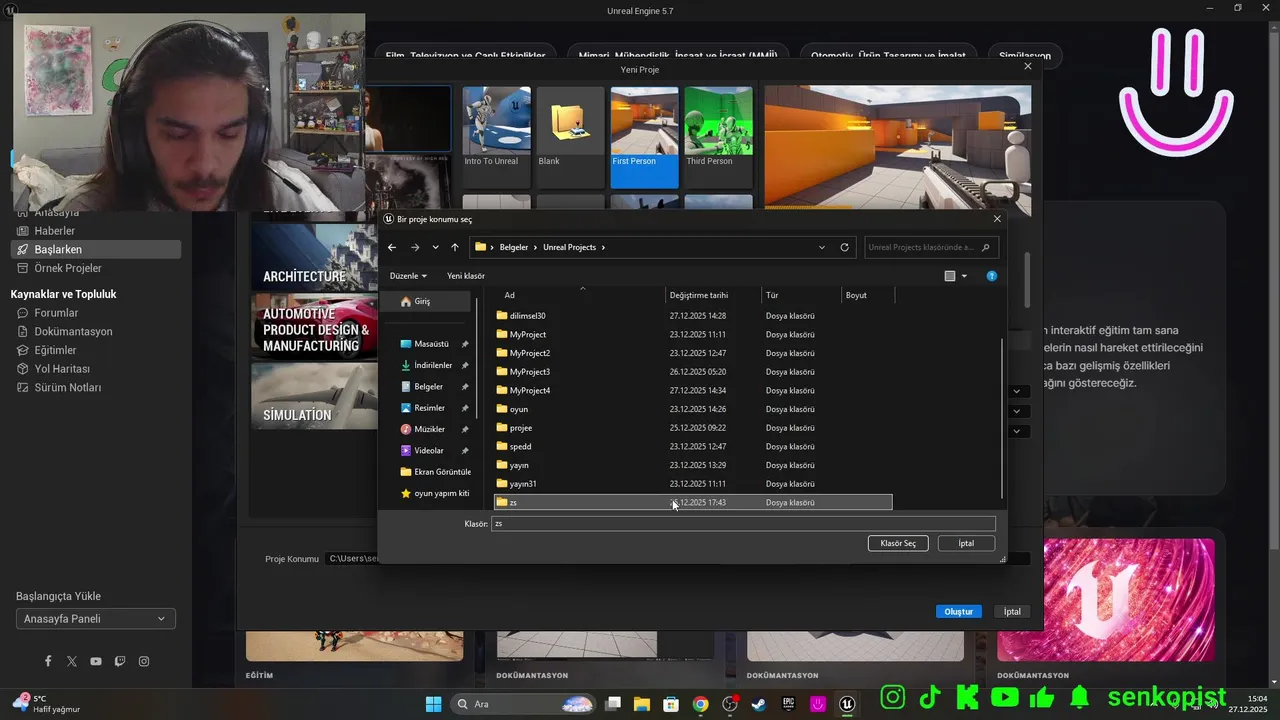Viewport: 1280px width, 720px height.
Task: Open Task View from the taskbar
Action: (x=613, y=704)
